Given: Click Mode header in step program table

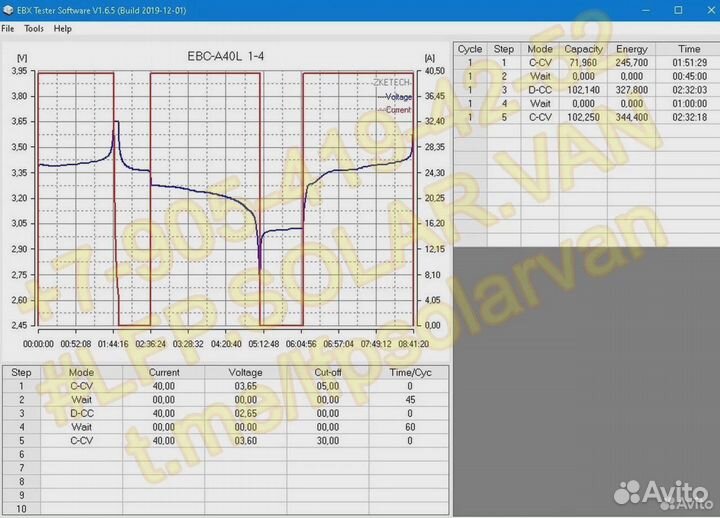Looking at the screenshot, I should [81, 372].
